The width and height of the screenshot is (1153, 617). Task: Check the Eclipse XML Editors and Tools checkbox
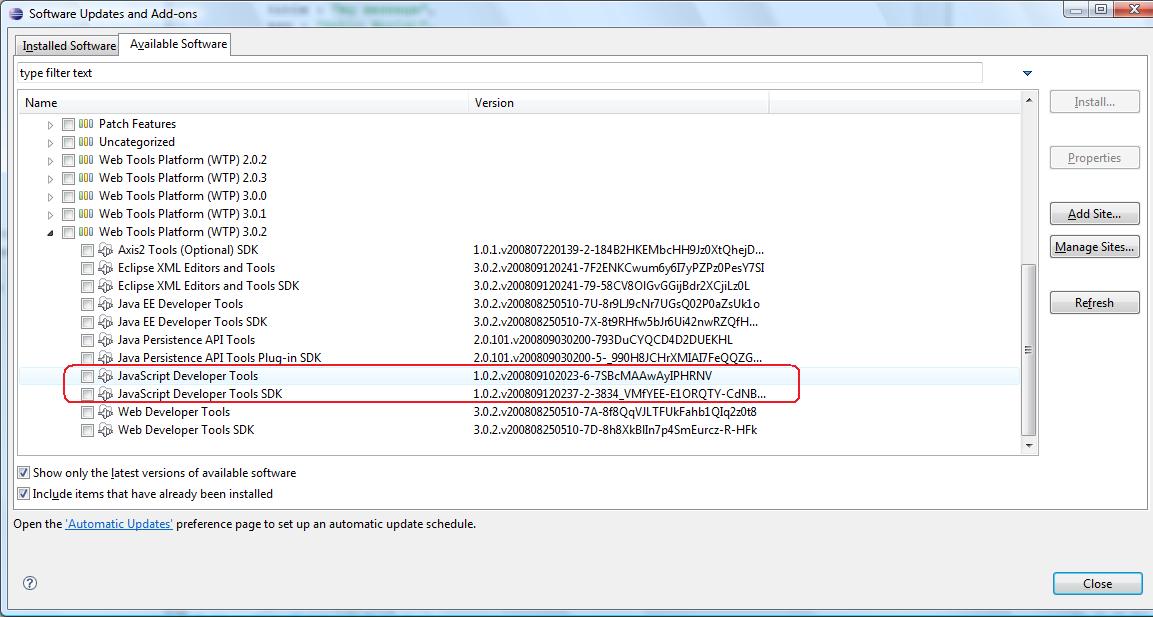point(88,268)
